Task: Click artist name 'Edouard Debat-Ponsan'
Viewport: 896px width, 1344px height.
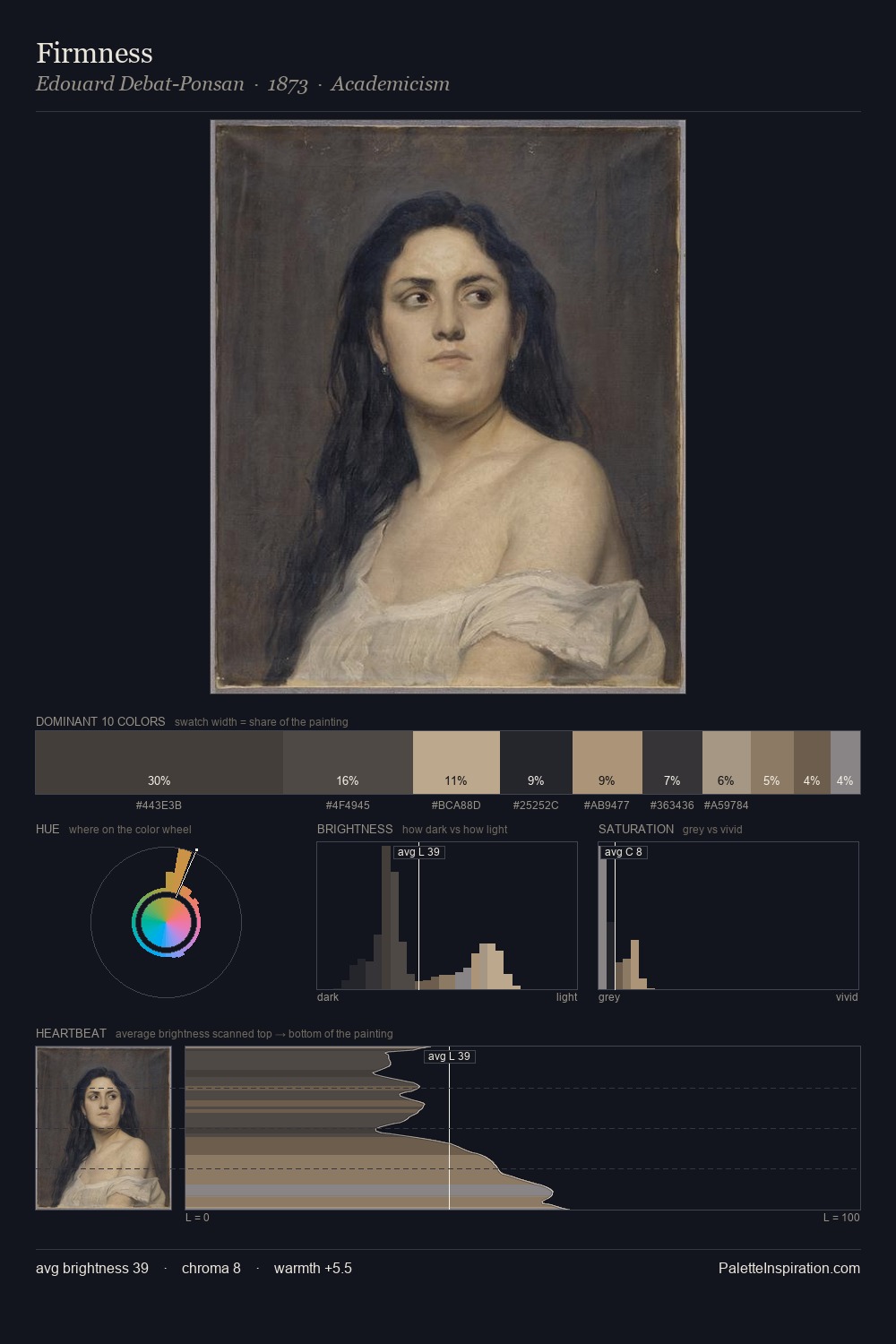Action: (x=140, y=84)
